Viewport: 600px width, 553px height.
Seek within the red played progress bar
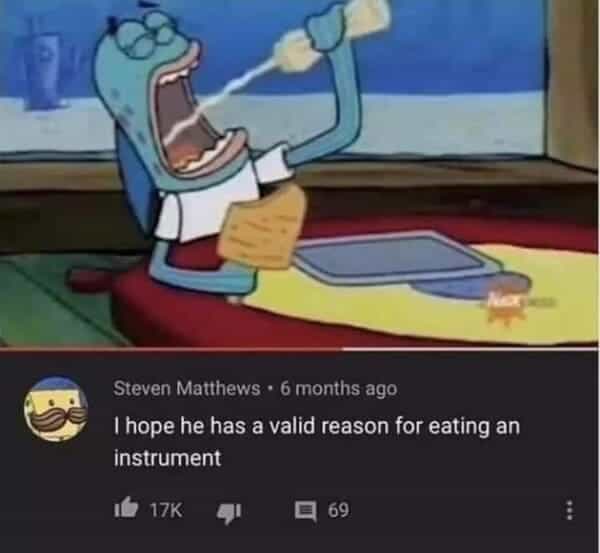pos(171,349)
